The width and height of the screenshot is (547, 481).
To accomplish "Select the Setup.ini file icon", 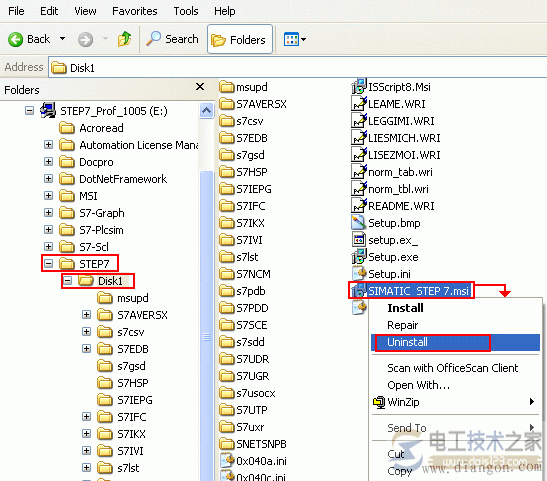I will pyautogui.click(x=359, y=274).
